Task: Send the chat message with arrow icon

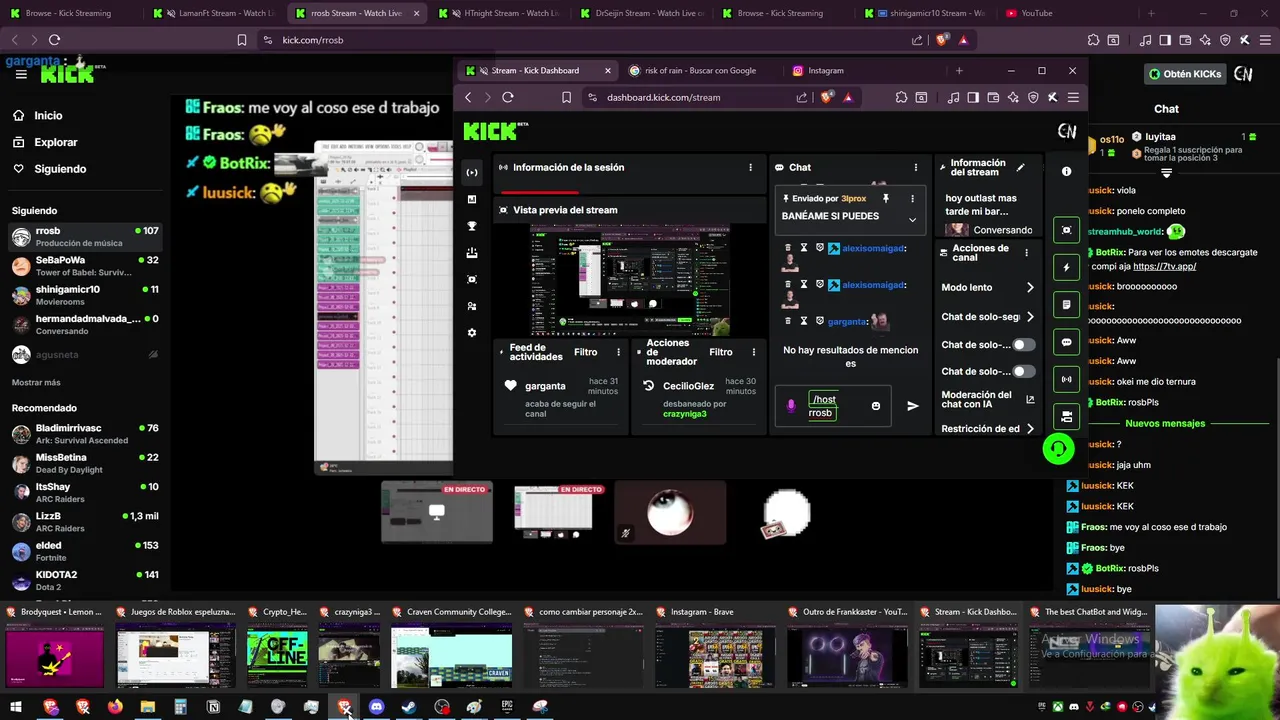Action: tap(912, 406)
